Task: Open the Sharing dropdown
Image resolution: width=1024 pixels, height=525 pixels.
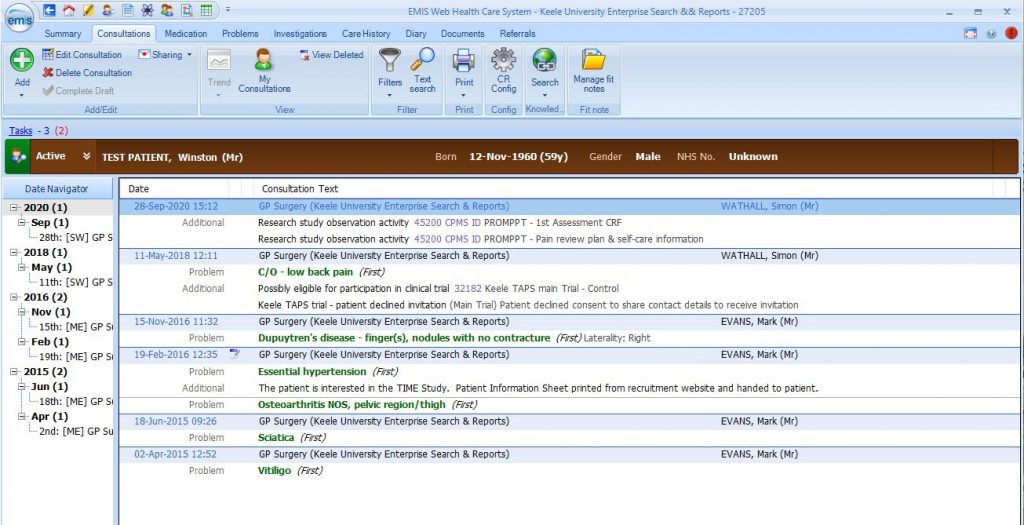Action: click(x=165, y=55)
